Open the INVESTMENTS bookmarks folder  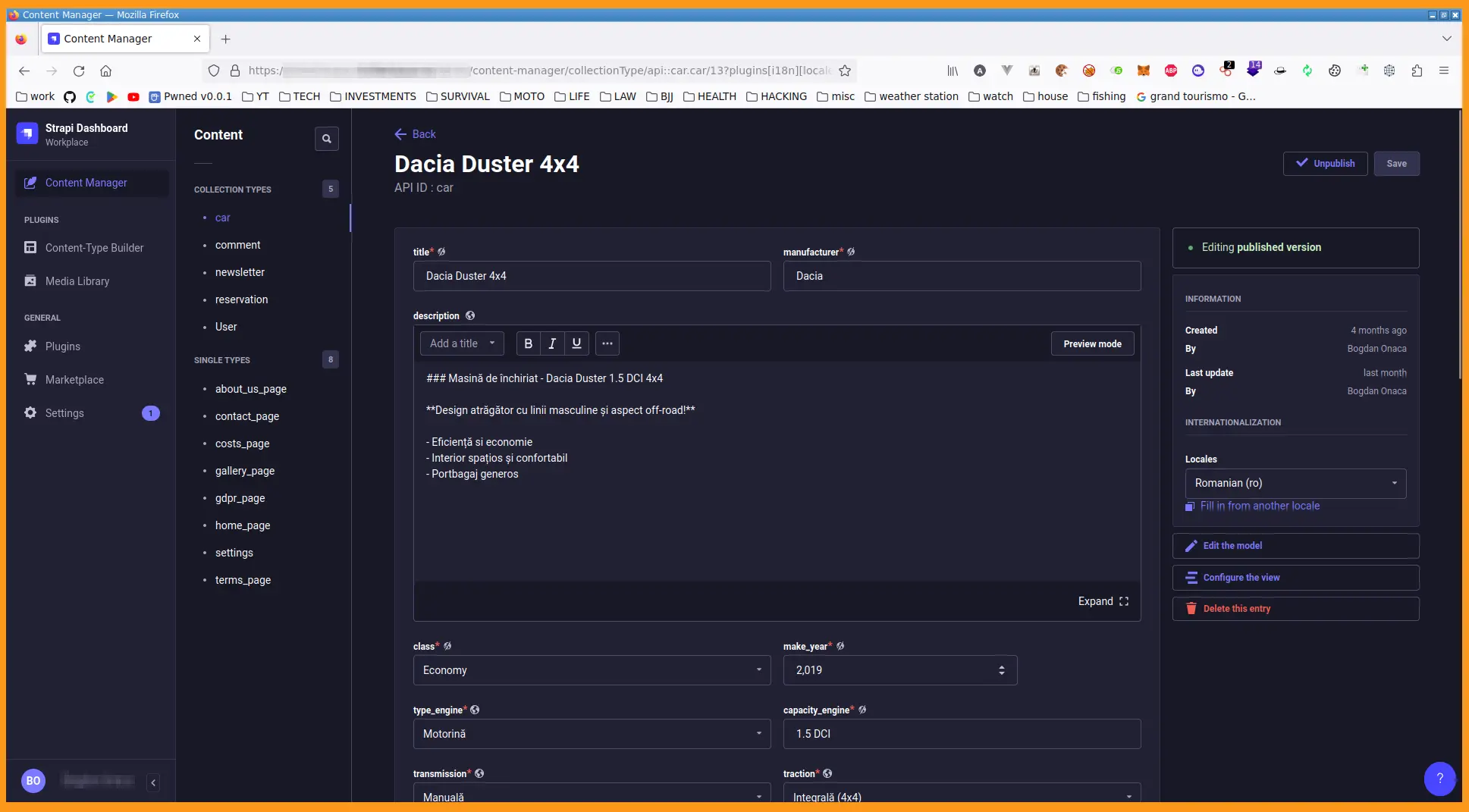click(x=373, y=96)
